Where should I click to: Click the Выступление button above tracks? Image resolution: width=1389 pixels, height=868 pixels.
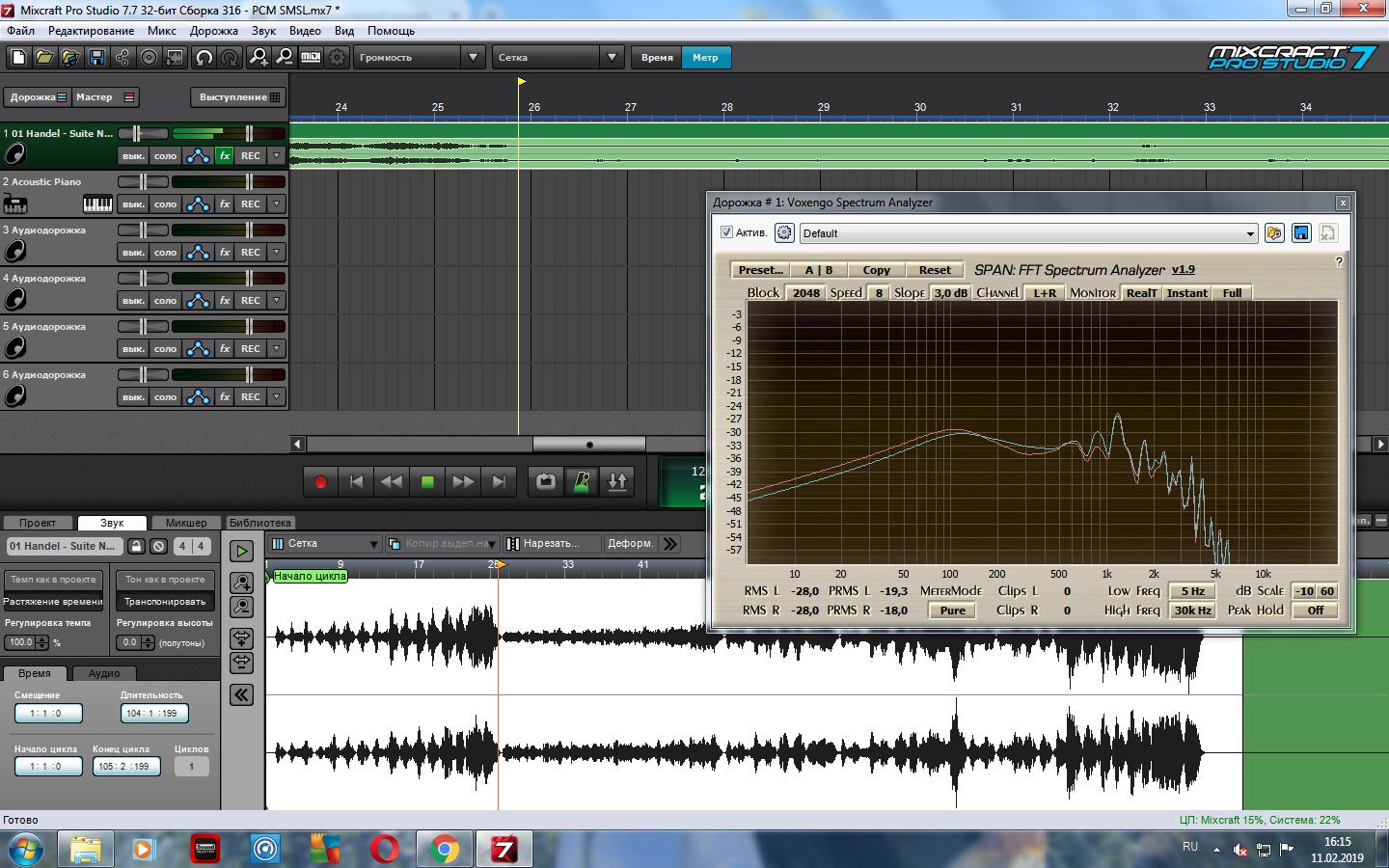click(x=239, y=97)
